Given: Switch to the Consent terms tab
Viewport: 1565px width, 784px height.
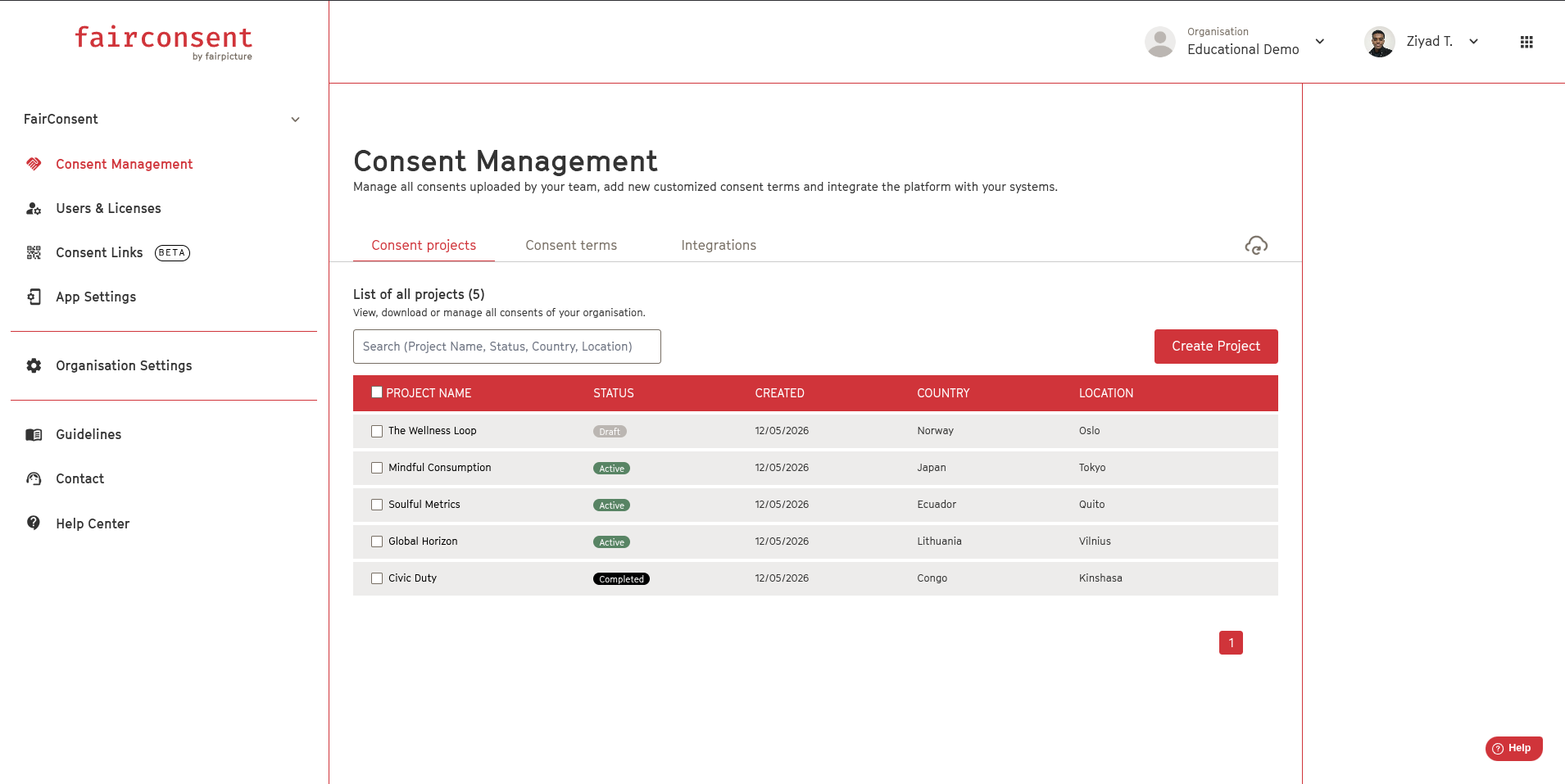Looking at the screenshot, I should pos(571,245).
